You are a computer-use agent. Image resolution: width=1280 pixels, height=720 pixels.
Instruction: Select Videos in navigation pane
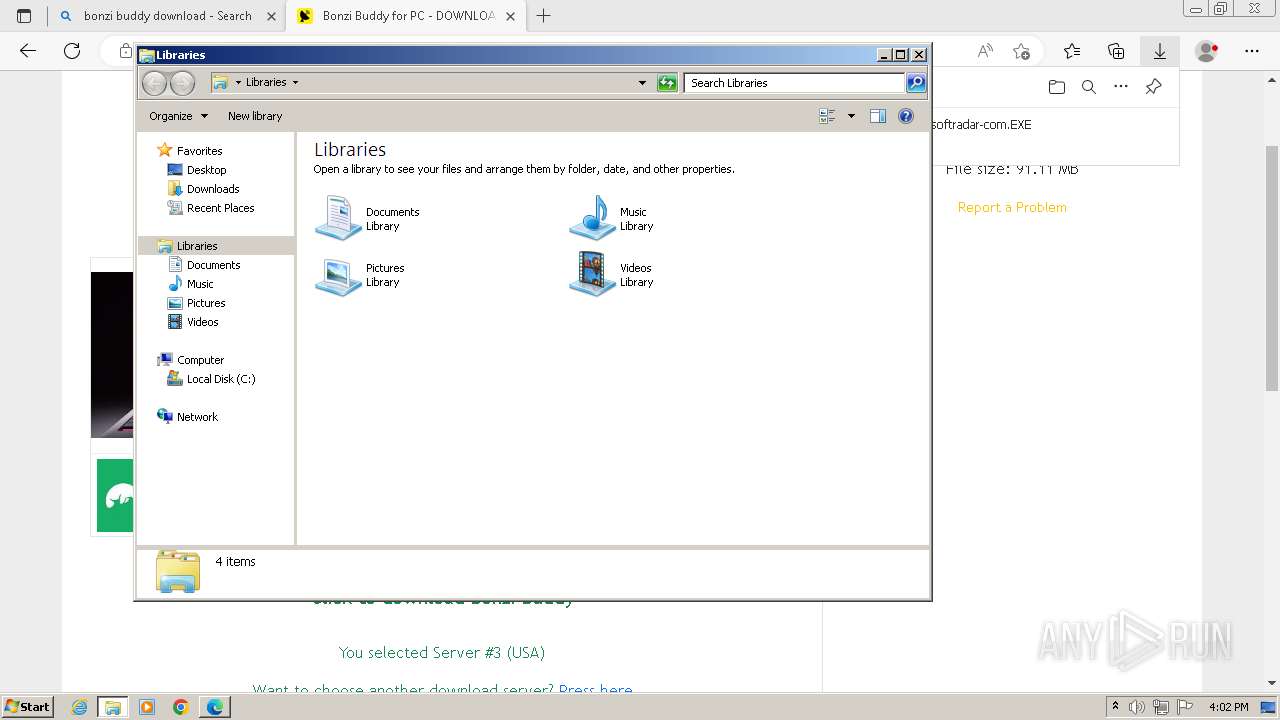point(202,322)
